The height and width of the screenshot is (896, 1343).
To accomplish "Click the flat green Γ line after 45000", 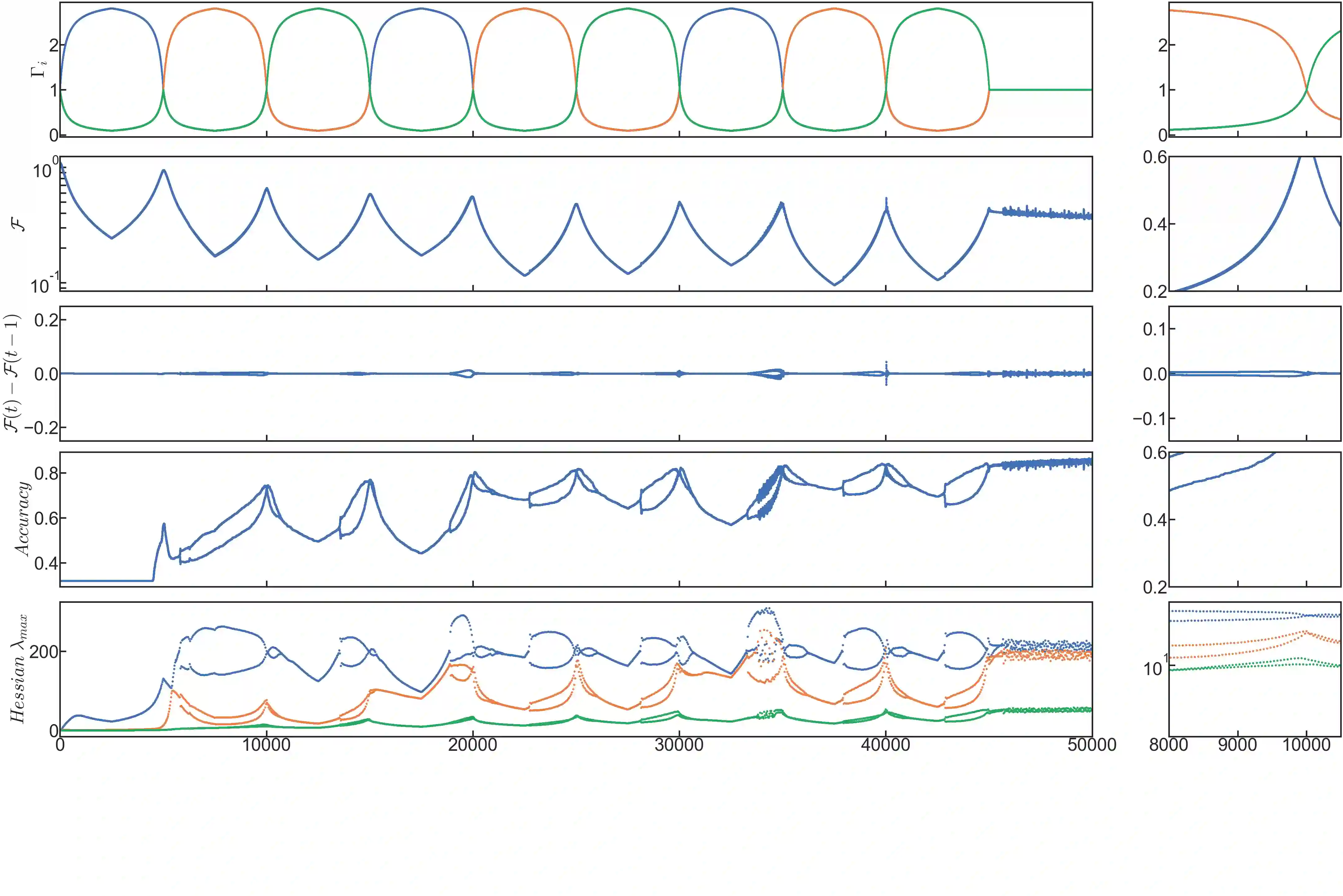I will pos(1040,90).
